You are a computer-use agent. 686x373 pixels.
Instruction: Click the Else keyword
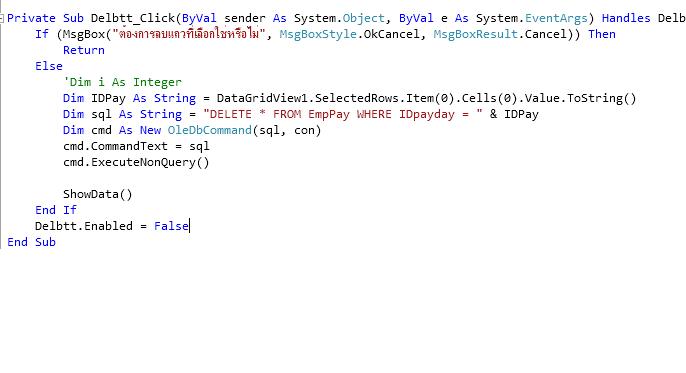click(x=49, y=66)
